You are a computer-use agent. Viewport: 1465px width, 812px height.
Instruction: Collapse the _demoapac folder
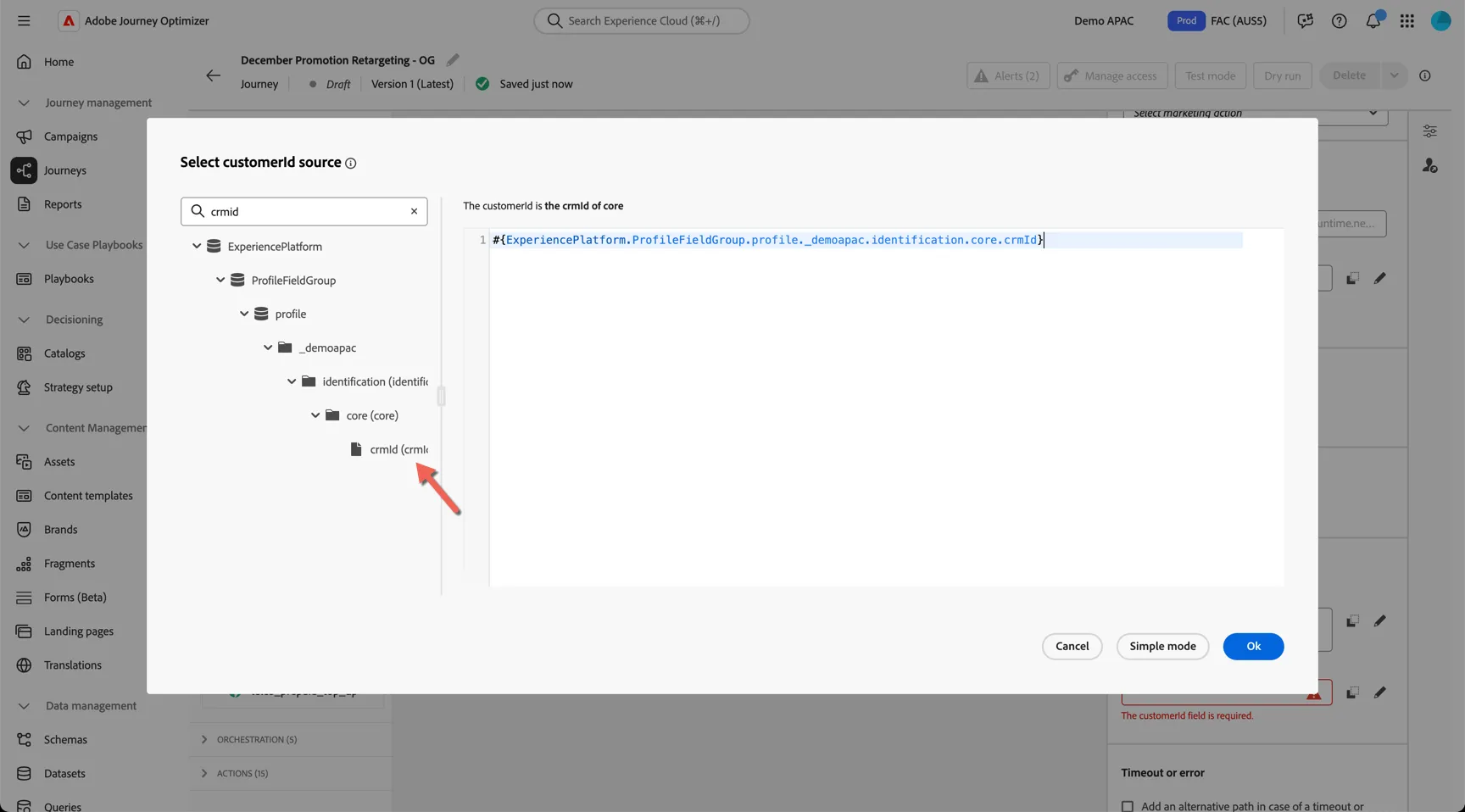click(x=268, y=348)
